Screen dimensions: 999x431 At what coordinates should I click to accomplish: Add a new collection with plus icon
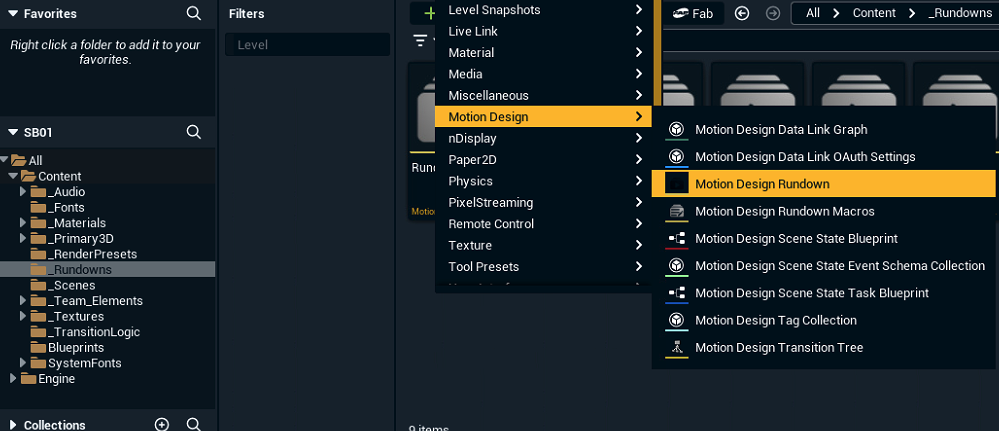[162, 424]
